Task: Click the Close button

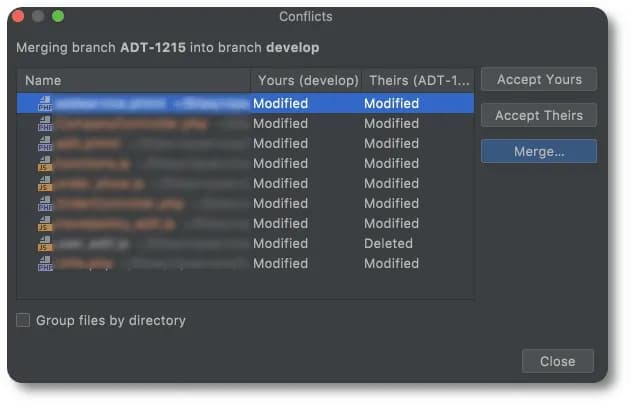Action: point(557,361)
